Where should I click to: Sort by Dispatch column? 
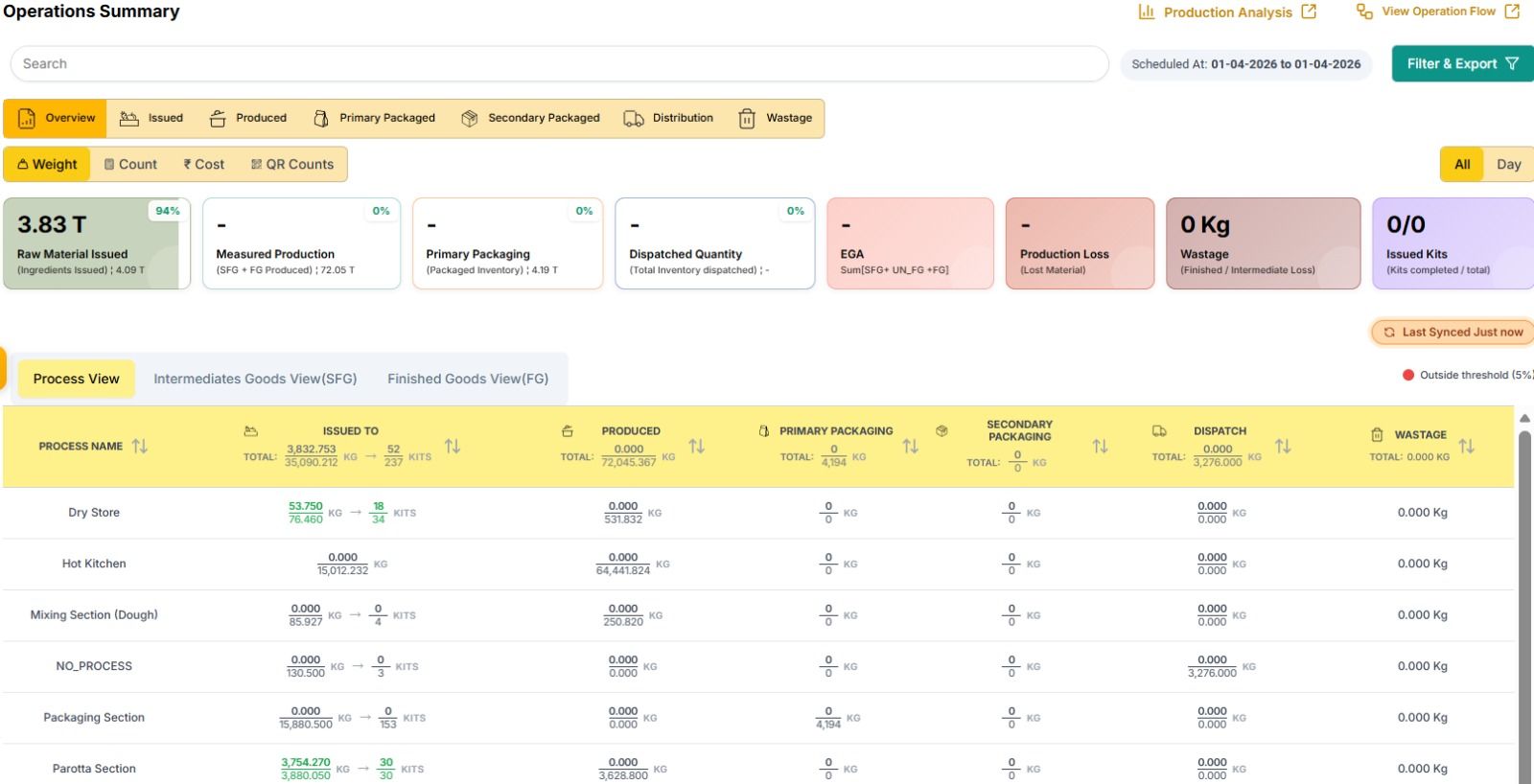click(x=1283, y=446)
